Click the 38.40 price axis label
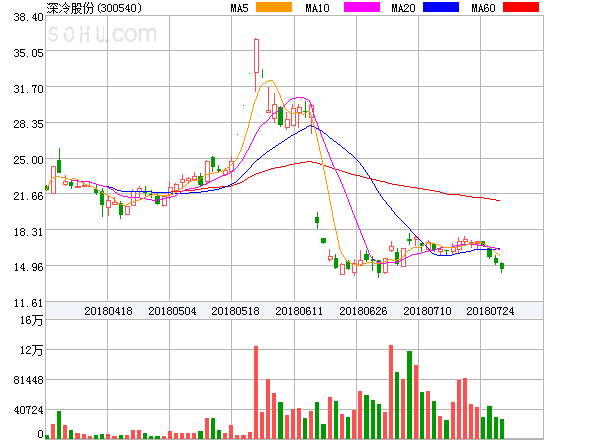Image resolution: width=600 pixels, height=440 pixels. click(x=28, y=17)
